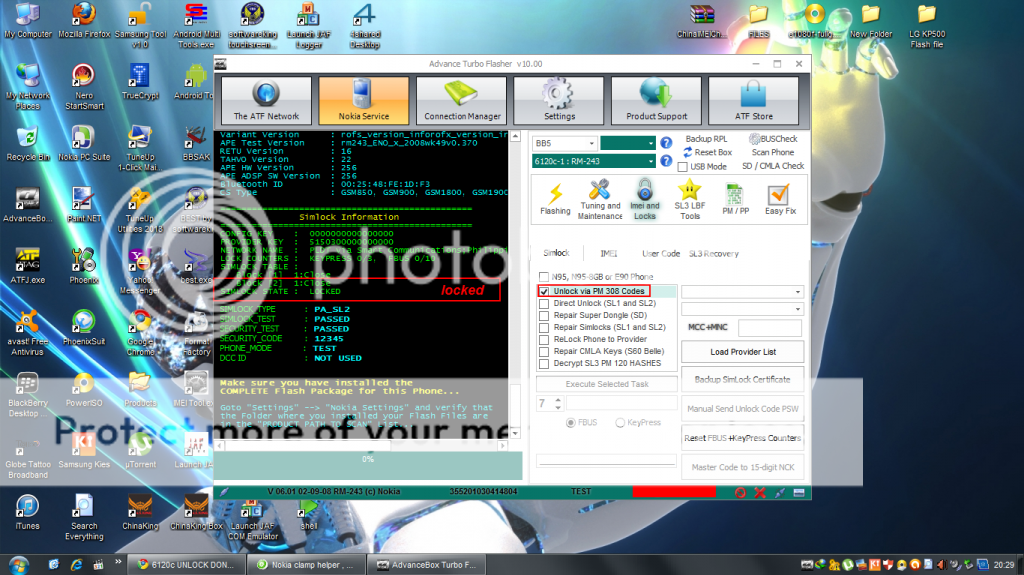Click Scan Phone option
The height and width of the screenshot is (575, 1024).
pos(773,152)
